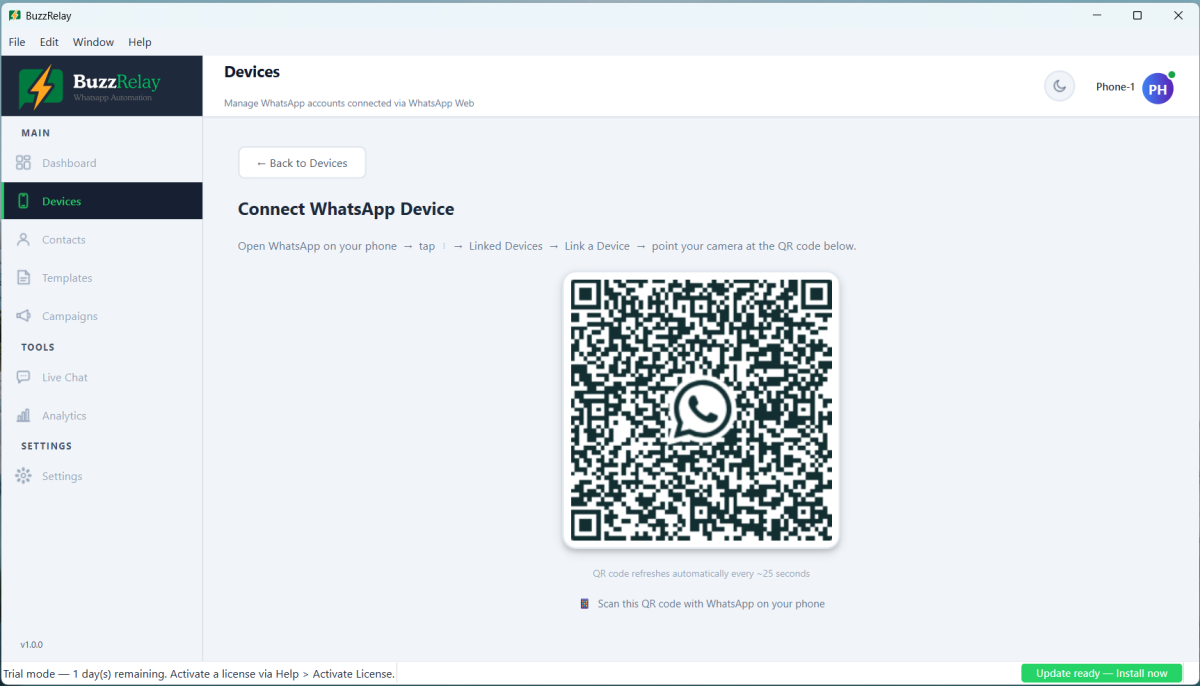The image size is (1200, 686).
Task: Open the Edit menu
Action: [49, 42]
